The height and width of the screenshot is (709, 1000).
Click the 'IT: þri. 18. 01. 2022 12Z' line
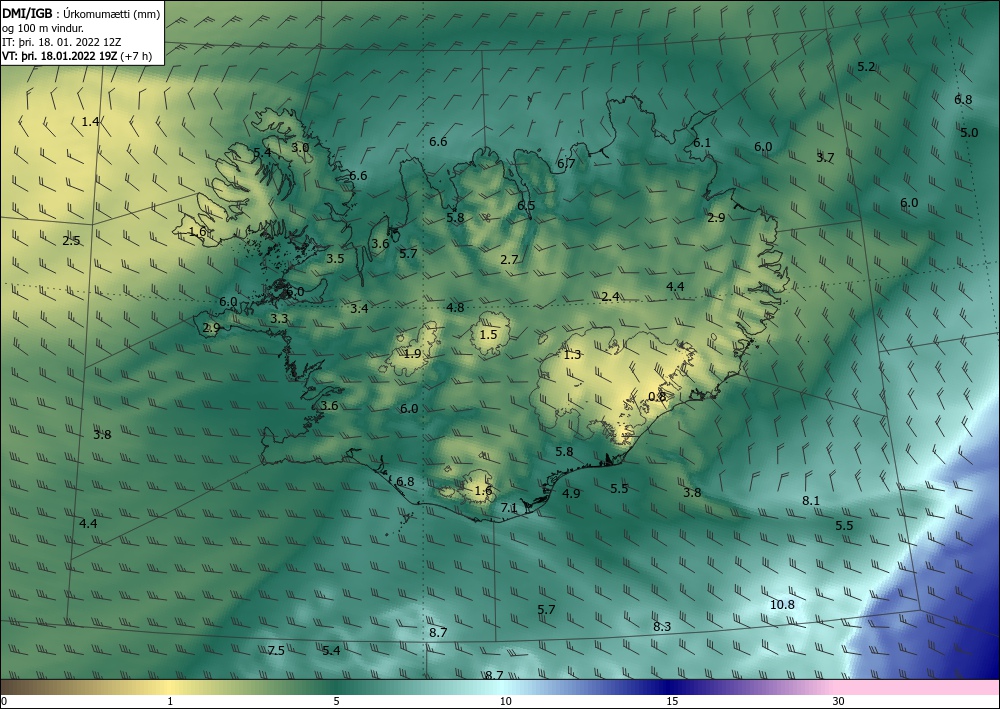61,42
